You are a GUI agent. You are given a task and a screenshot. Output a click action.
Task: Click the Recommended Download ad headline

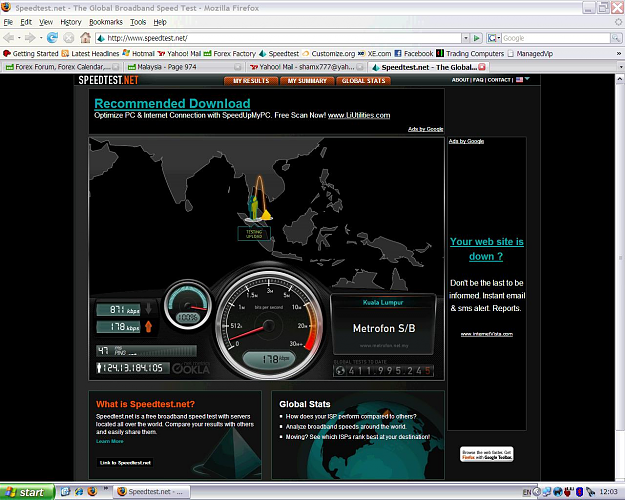click(x=172, y=104)
